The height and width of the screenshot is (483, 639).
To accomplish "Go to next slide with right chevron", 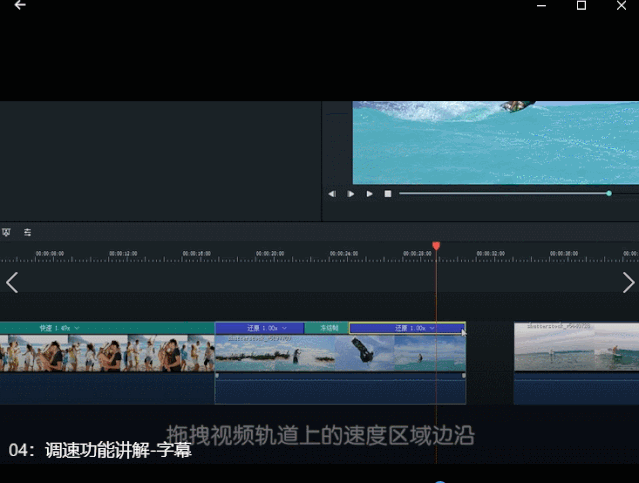I will point(628,282).
